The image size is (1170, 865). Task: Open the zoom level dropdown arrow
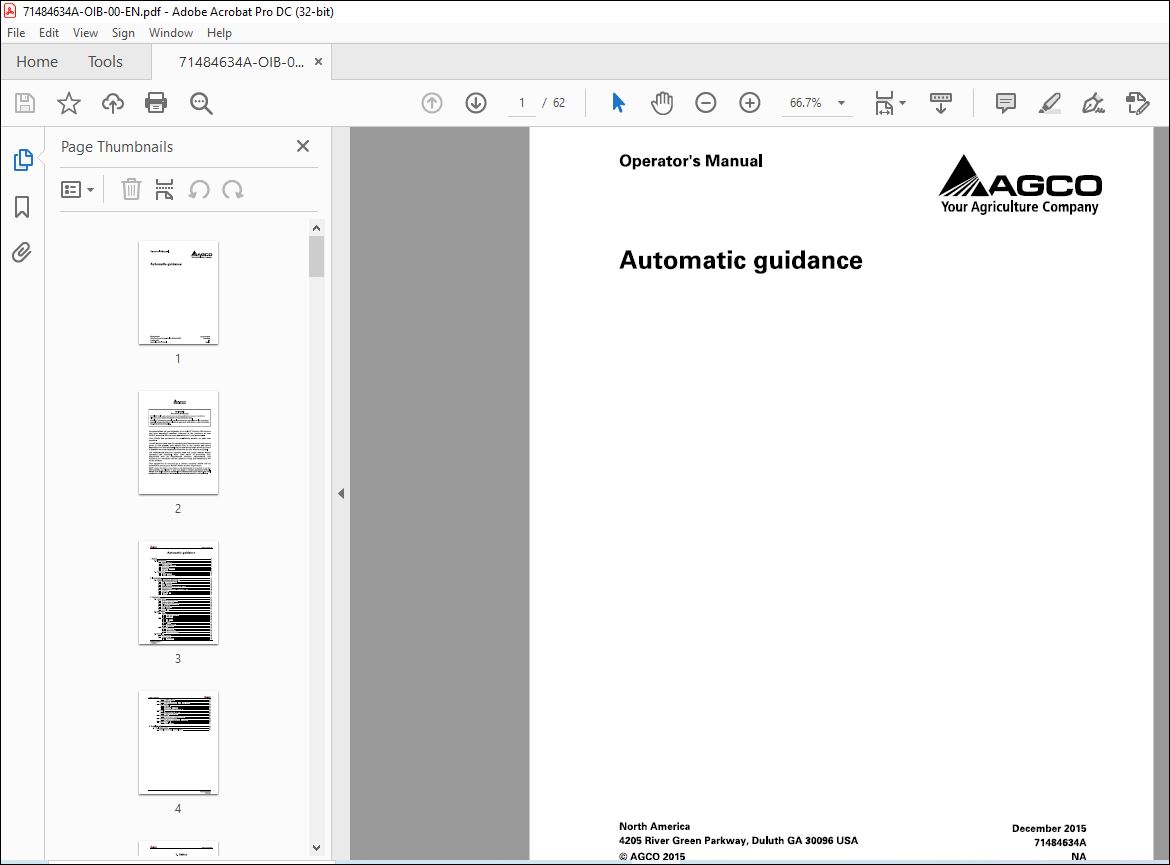842,103
